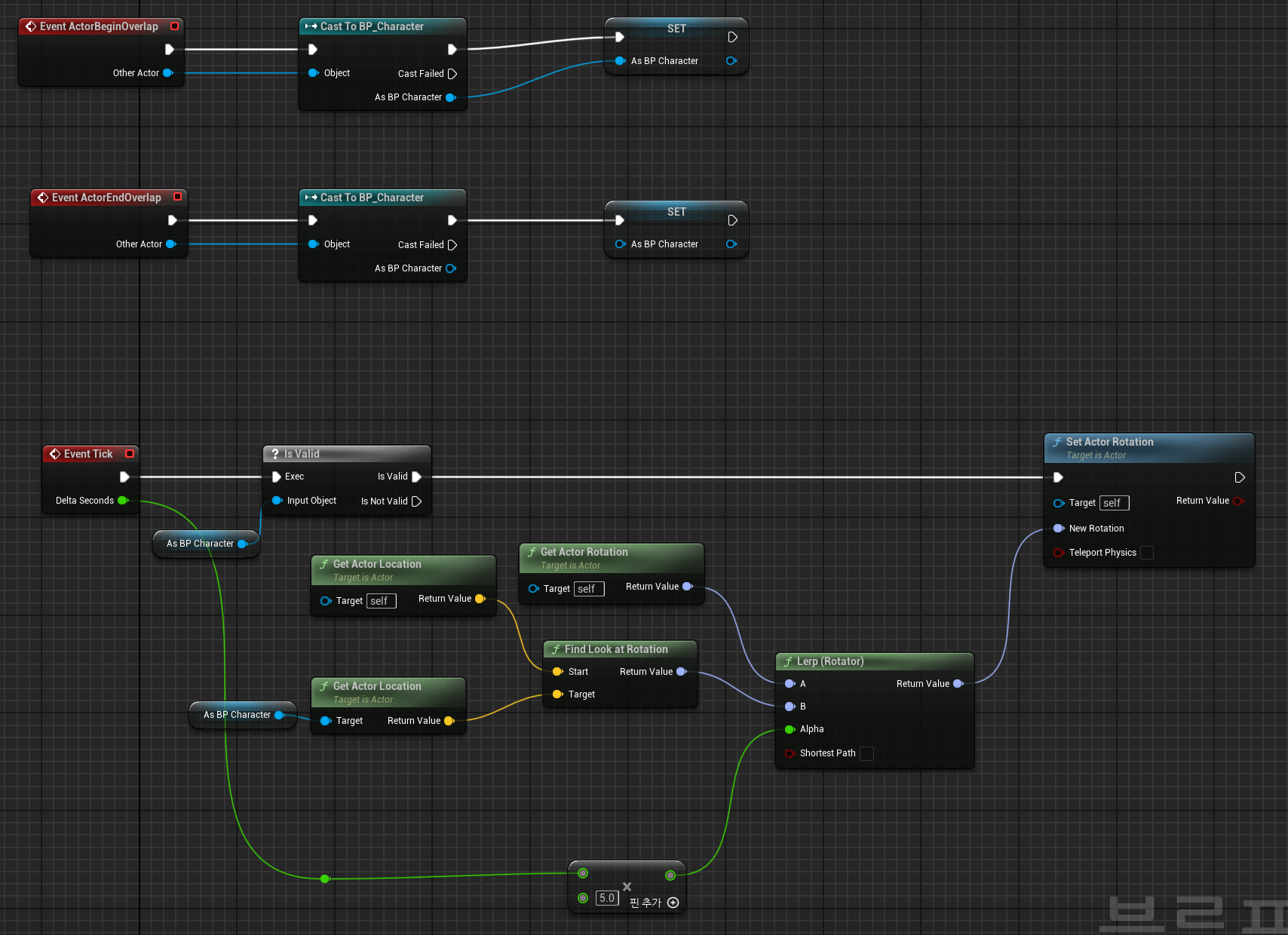Select the Get Actor Rotation node title
The width and height of the screenshot is (1288, 935).
coord(584,552)
